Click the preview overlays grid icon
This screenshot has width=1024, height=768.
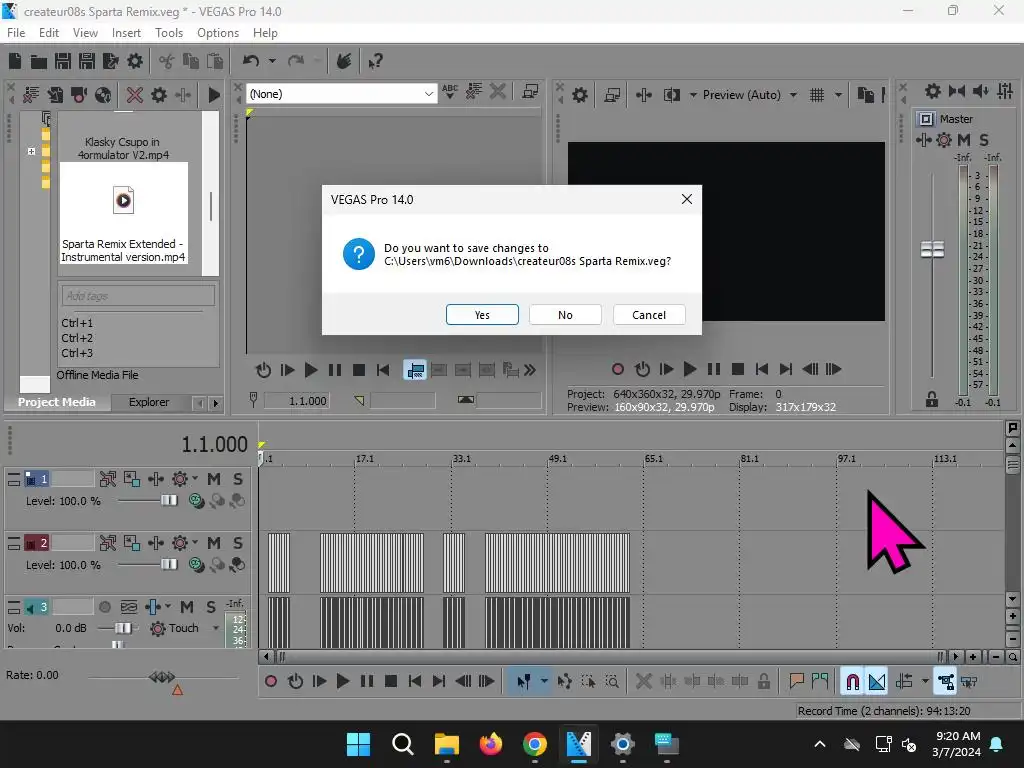[x=817, y=95]
